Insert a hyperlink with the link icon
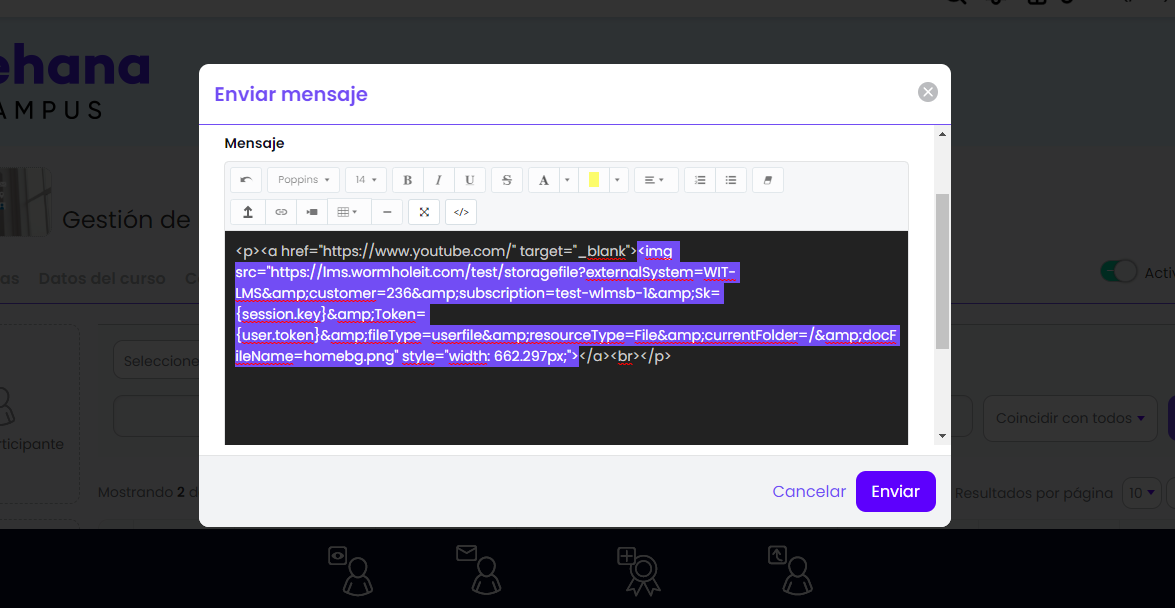Screen dimensions: 1175x608 pos(281,212)
